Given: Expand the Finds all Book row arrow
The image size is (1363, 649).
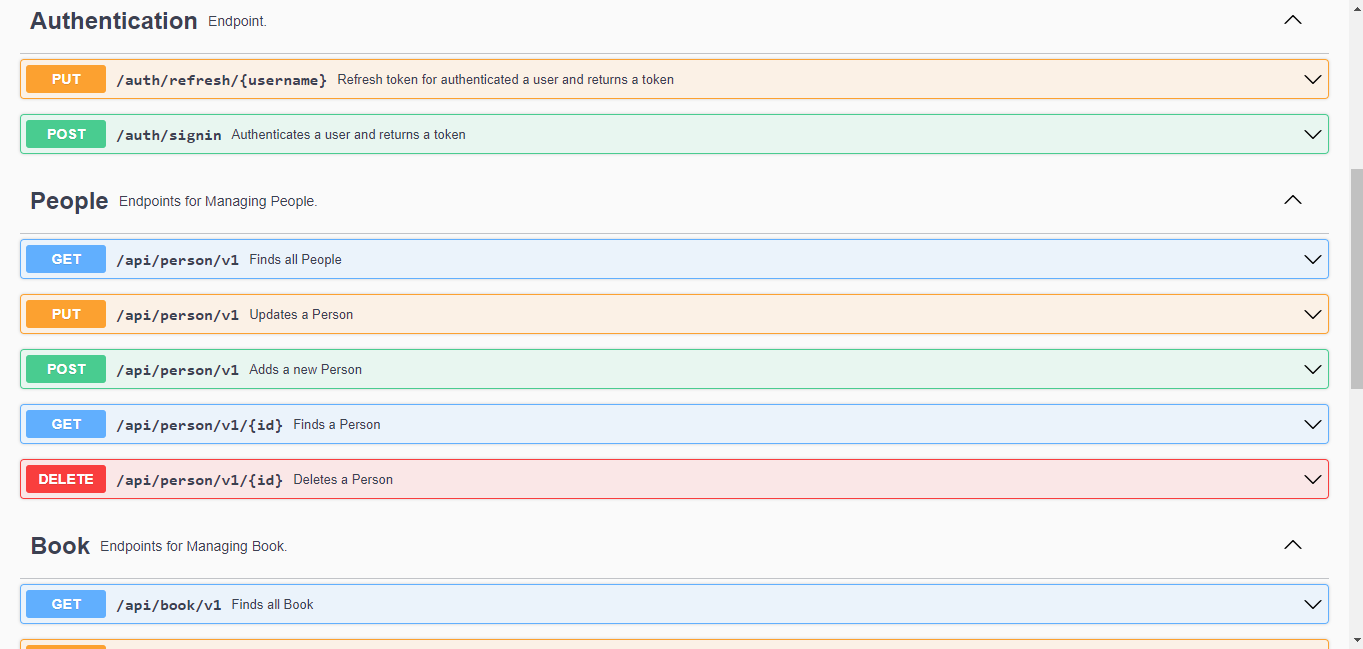Looking at the screenshot, I should (x=1313, y=604).
